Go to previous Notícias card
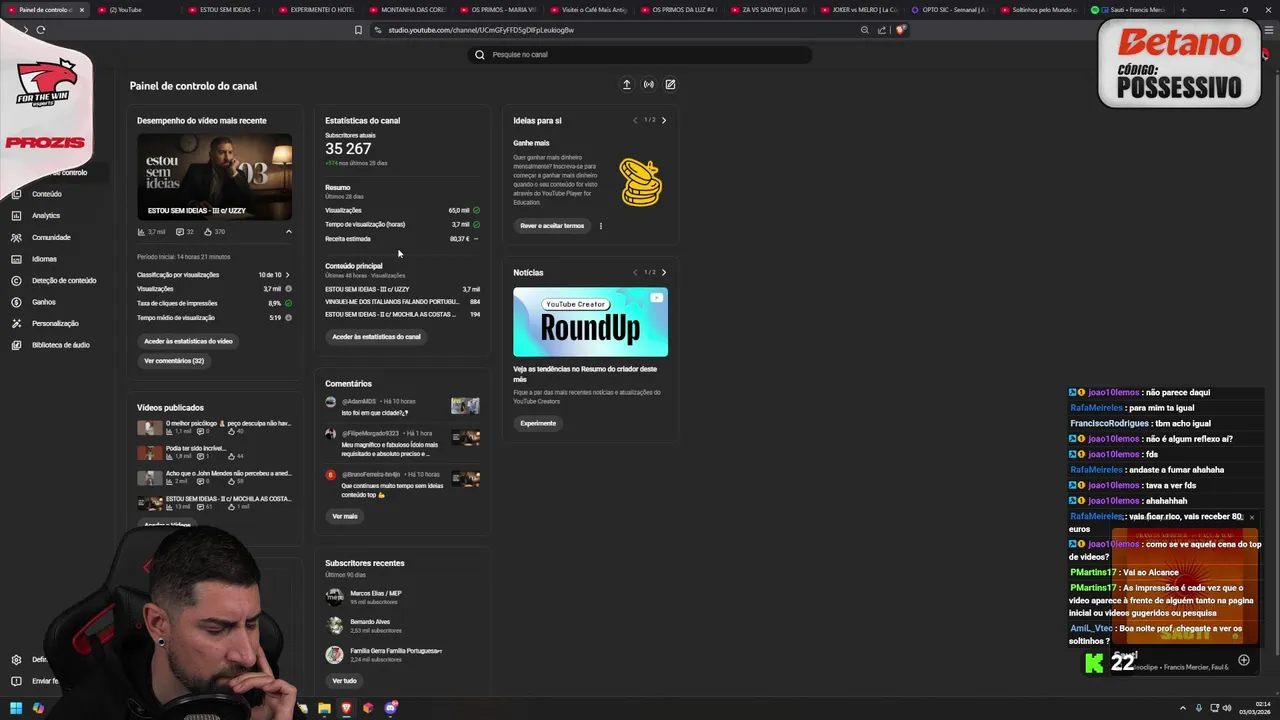This screenshot has height=720, width=1280. click(634, 272)
